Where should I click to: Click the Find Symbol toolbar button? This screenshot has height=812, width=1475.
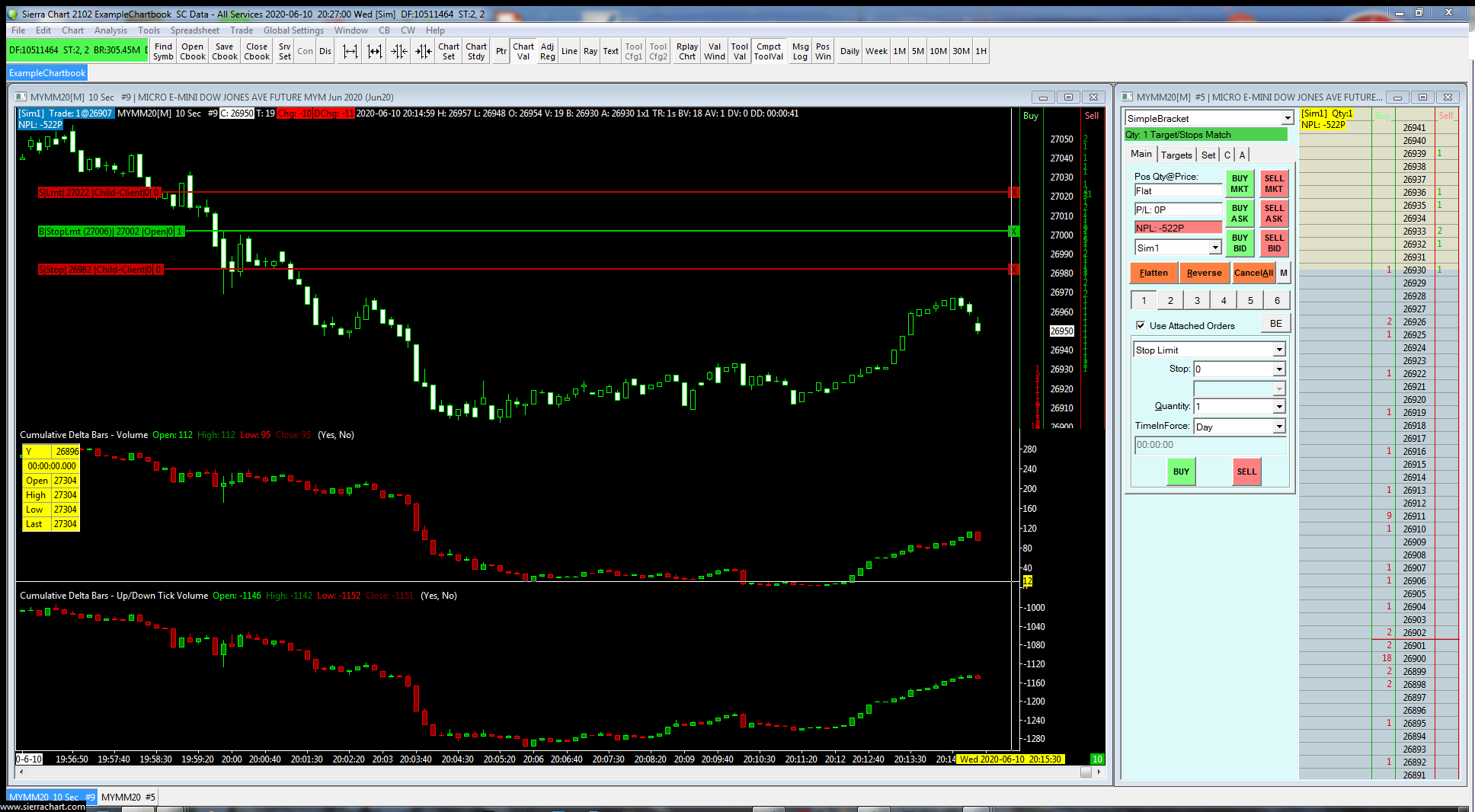pos(163,51)
